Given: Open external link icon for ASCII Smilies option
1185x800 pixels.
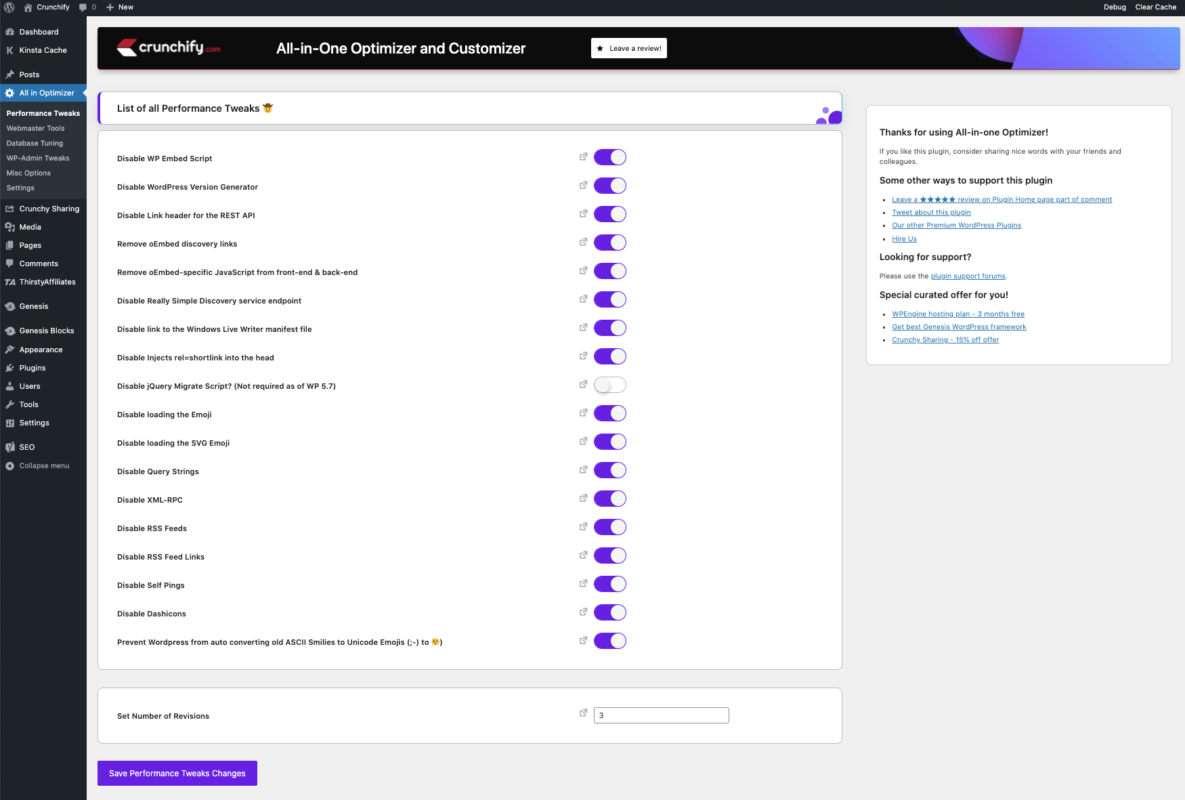Looking at the screenshot, I should (583, 641).
